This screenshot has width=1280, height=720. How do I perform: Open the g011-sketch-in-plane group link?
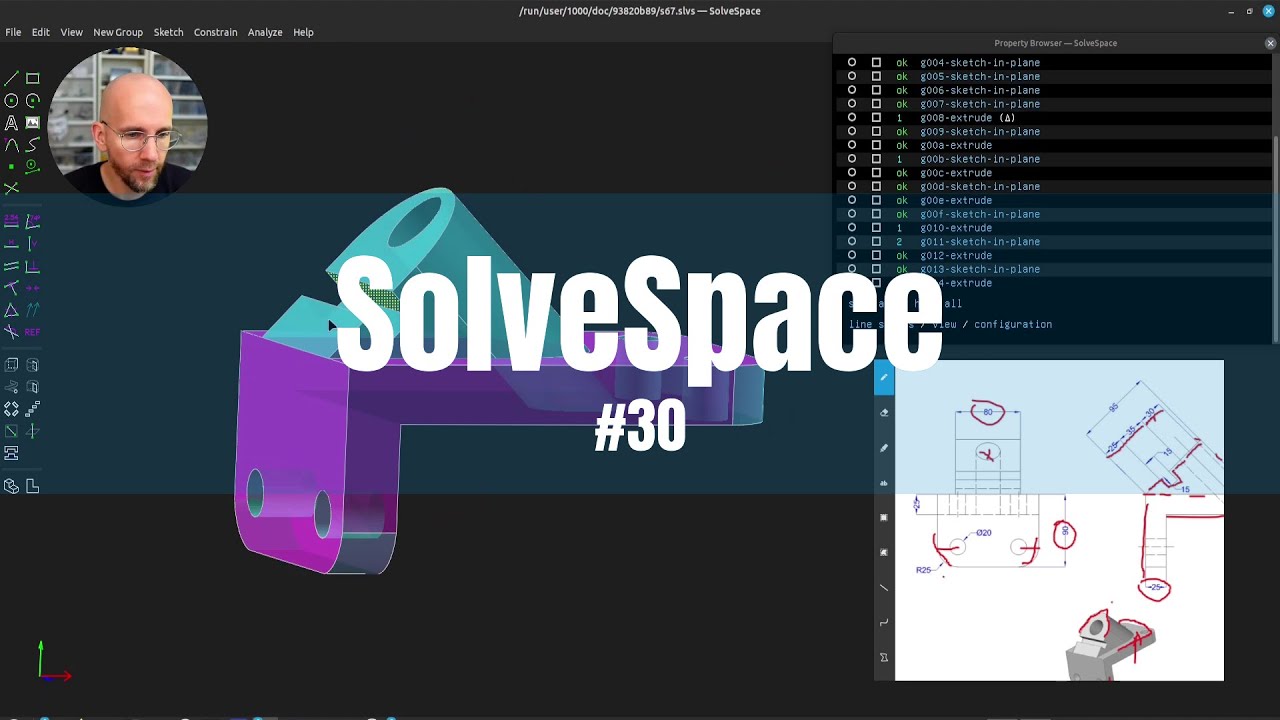980,241
